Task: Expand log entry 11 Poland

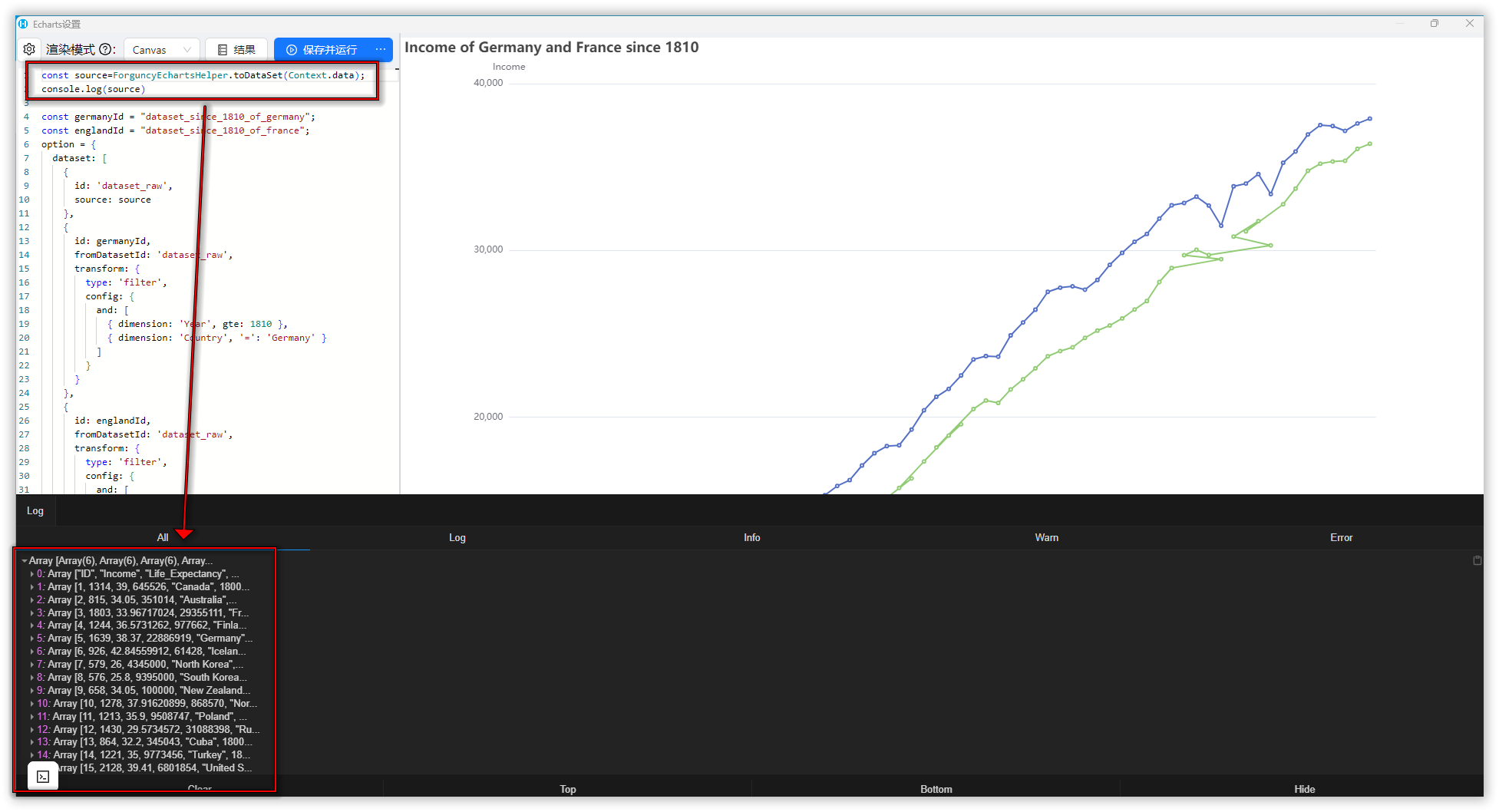Action: 32,717
